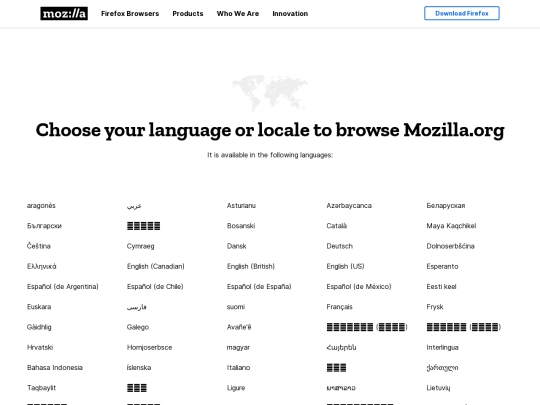Choose the Cymraeg language
The image size is (540, 405).
(x=141, y=246)
